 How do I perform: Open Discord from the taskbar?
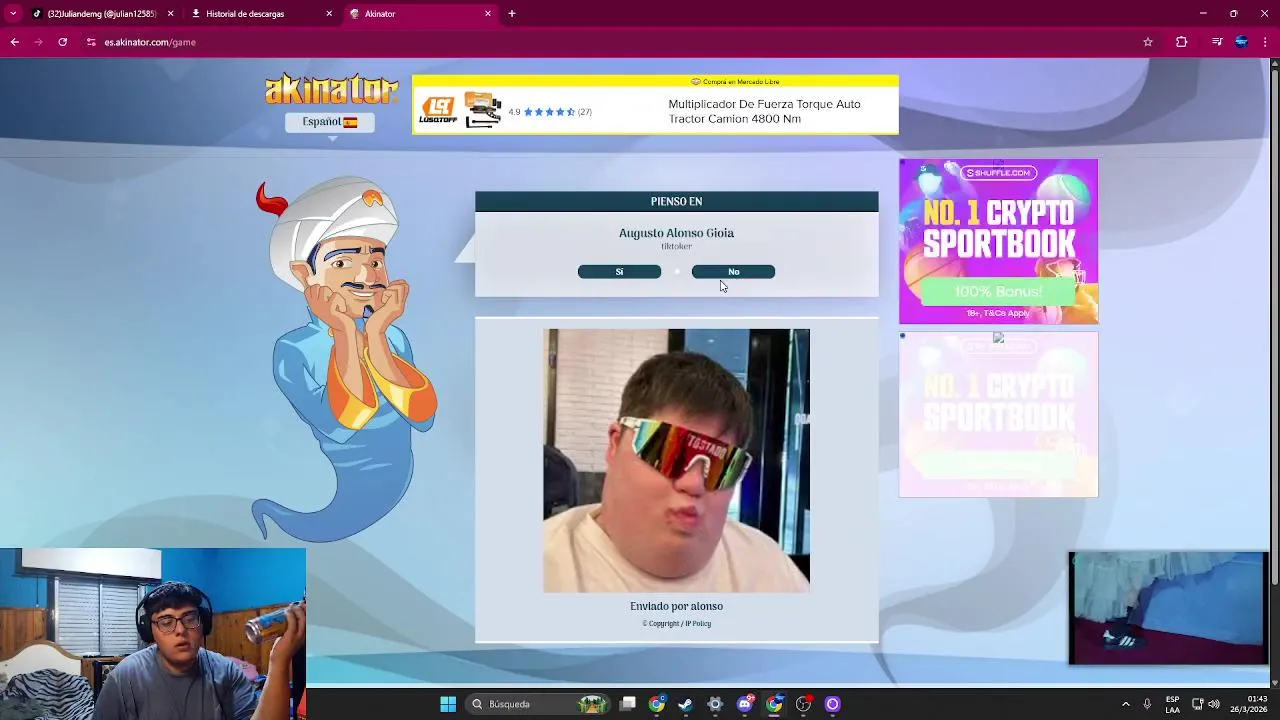pos(744,704)
